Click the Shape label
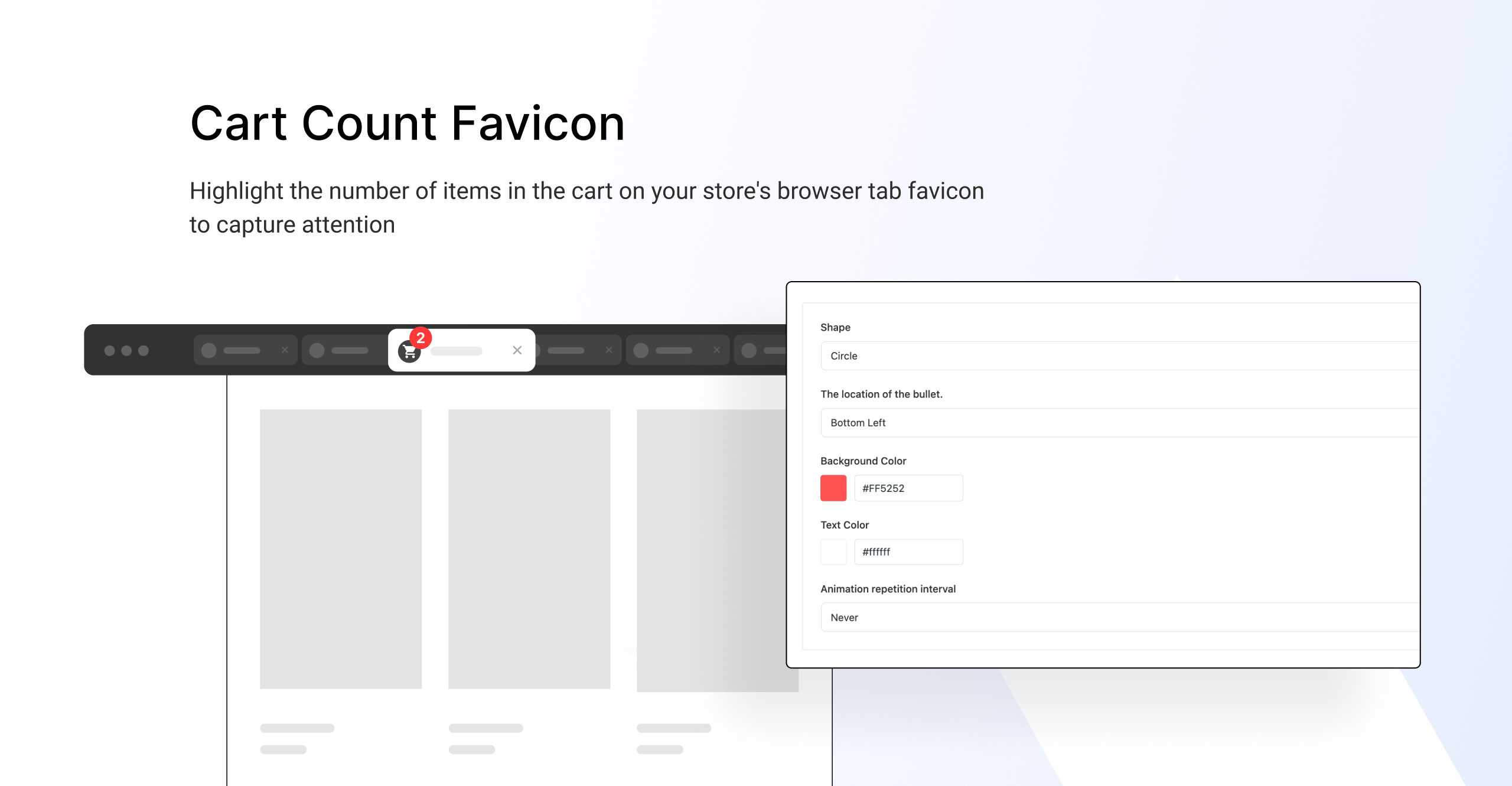 point(835,328)
